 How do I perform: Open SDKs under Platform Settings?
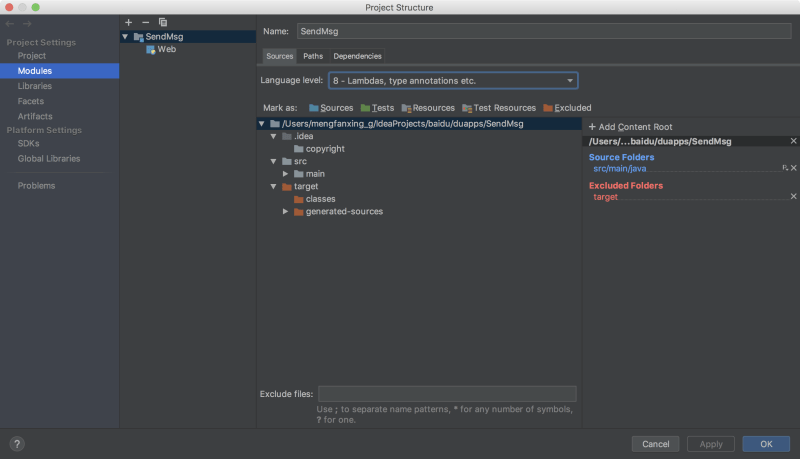(x=28, y=144)
